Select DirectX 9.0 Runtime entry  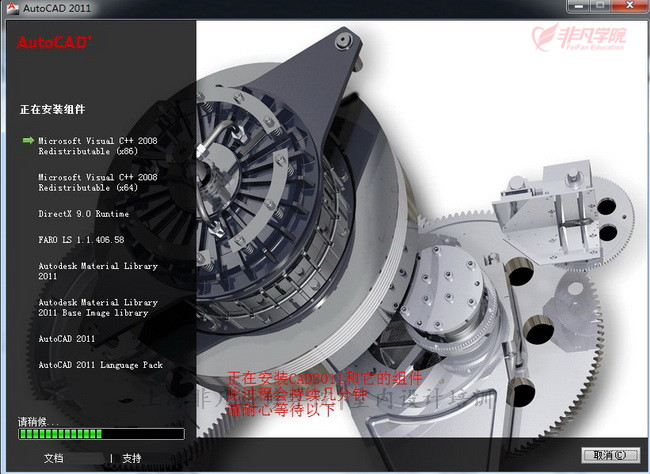(84, 214)
